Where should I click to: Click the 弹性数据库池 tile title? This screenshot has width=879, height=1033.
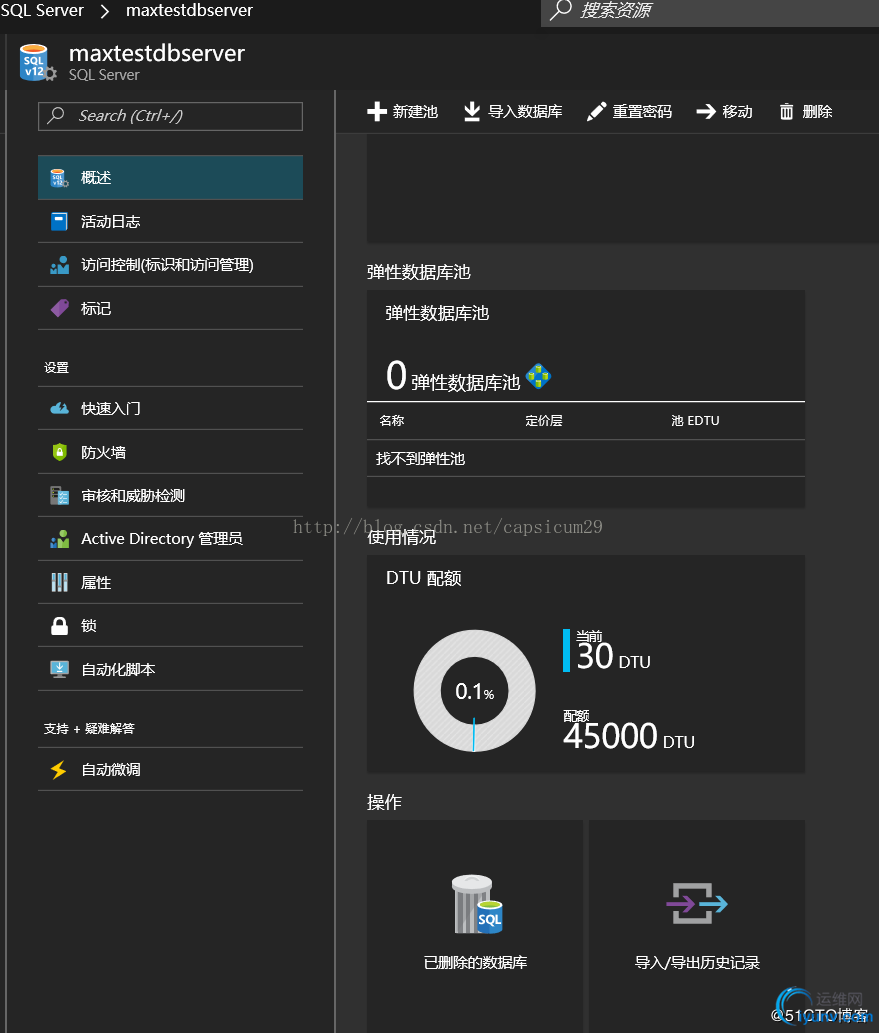pos(437,313)
